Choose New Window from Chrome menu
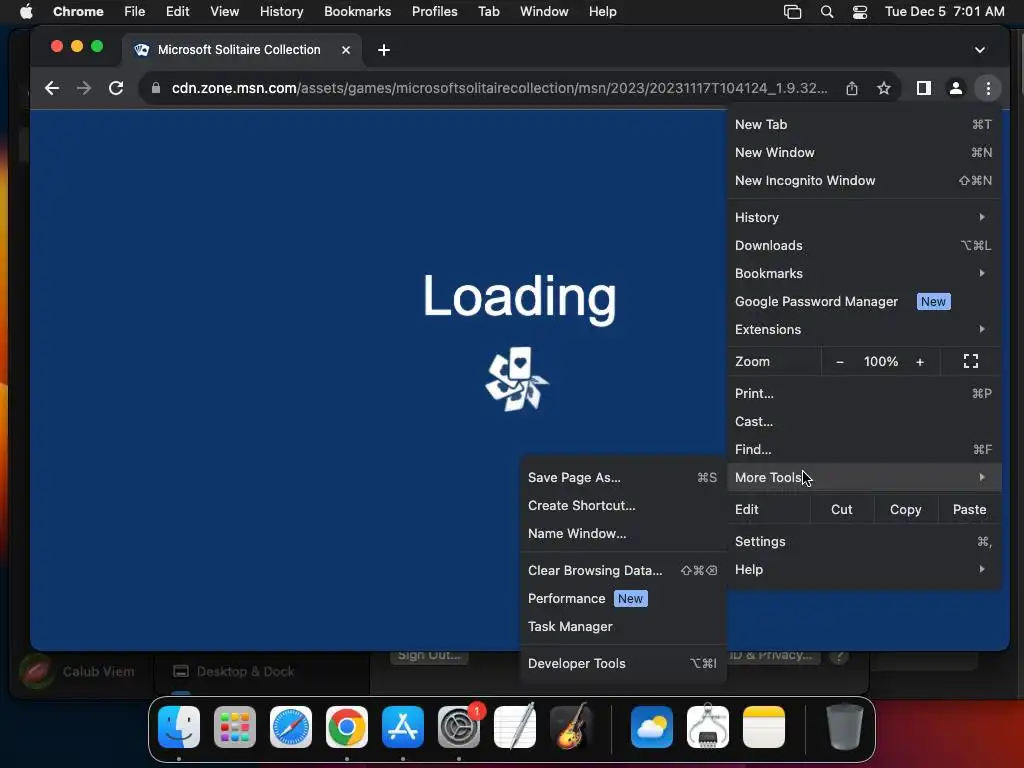This screenshot has height=768, width=1024. (863, 152)
